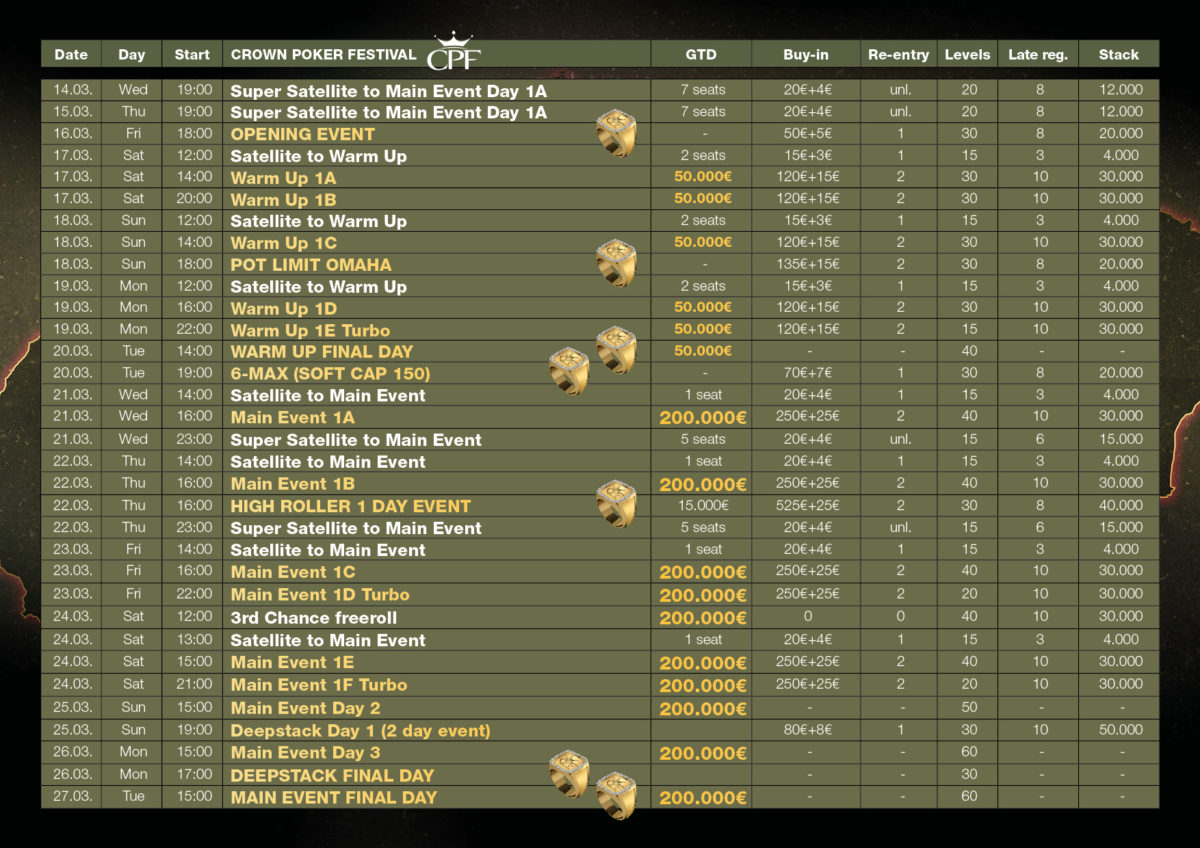1200x848 pixels.
Task: Click the Warm Up 1E Turbo event name
Action: pyautogui.click(x=310, y=330)
